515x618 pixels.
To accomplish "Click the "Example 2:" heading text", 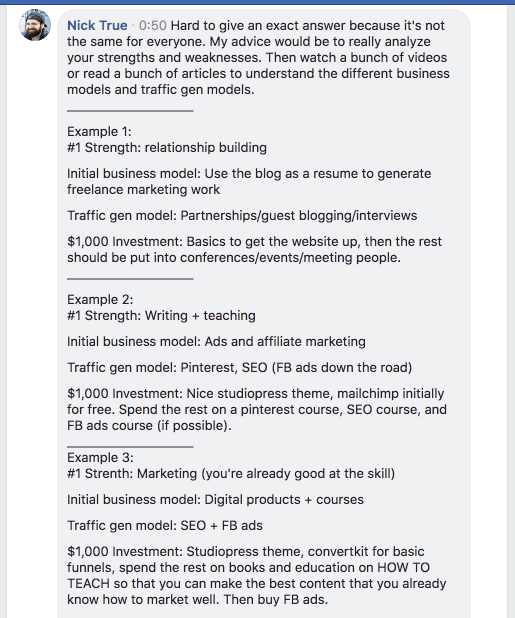I will [x=100, y=300].
